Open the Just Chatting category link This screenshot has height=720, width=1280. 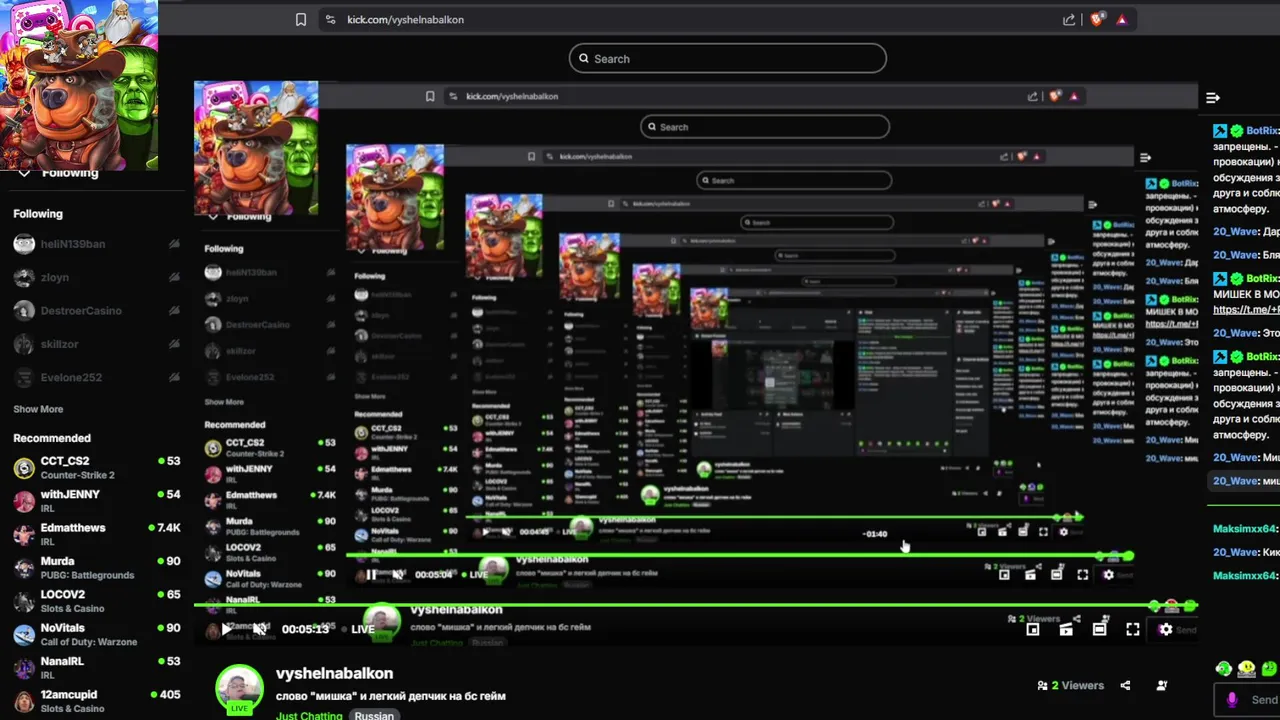309,715
